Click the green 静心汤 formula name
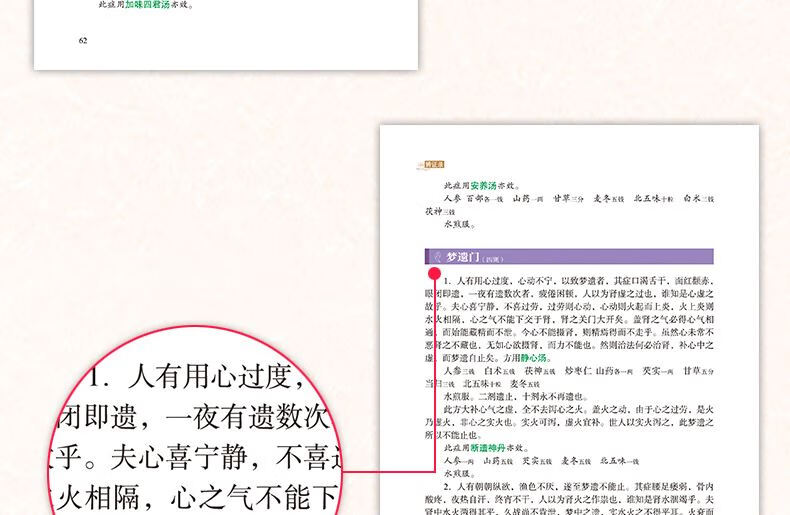790x515 pixels. (x=534, y=357)
